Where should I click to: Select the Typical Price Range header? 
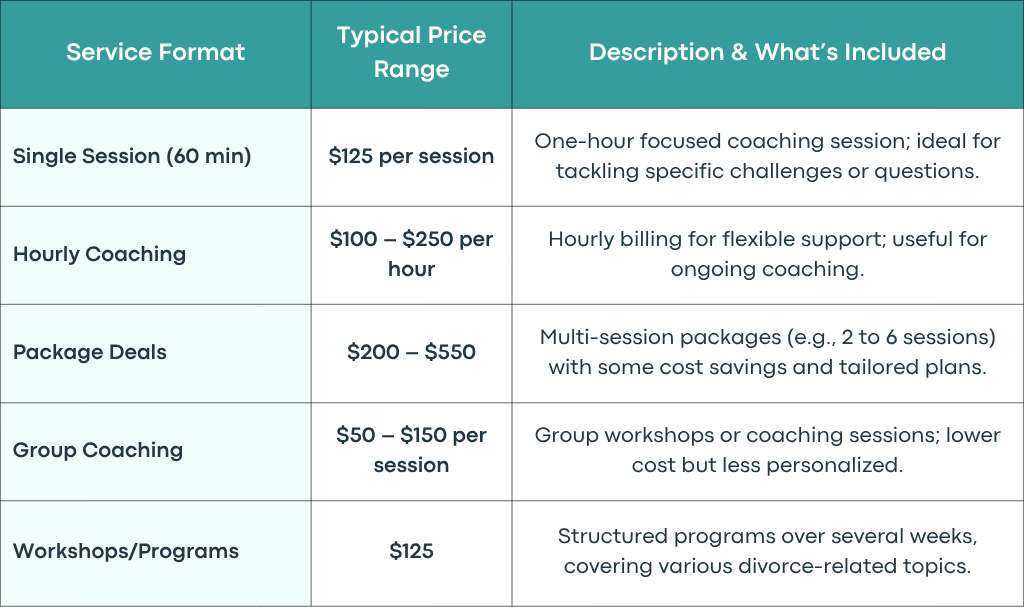pyautogui.click(x=411, y=52)
